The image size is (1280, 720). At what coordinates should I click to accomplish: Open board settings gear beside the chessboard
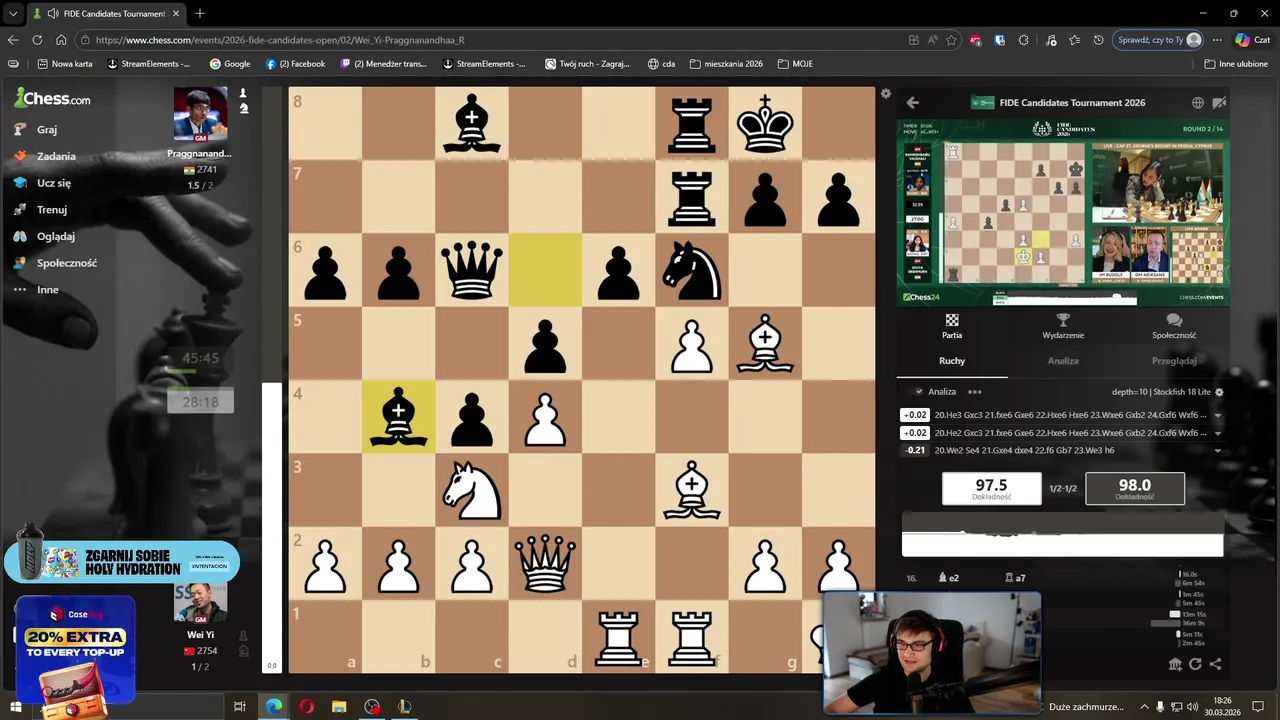pos(885,94)
